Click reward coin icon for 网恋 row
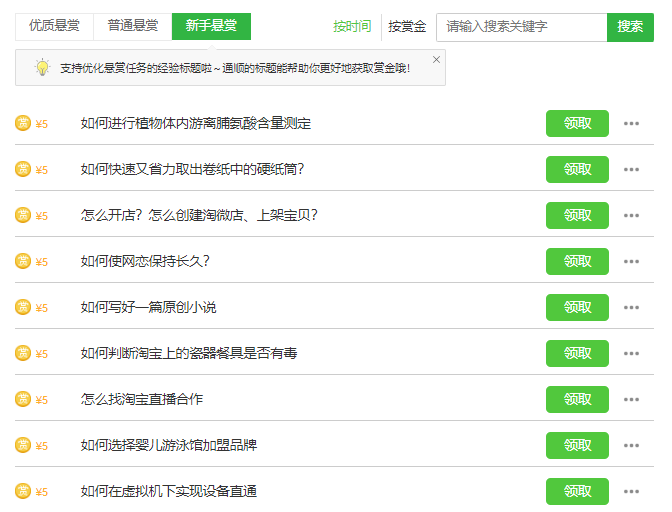The height and width of the screenshot is (512, 672). click(23, 261)
